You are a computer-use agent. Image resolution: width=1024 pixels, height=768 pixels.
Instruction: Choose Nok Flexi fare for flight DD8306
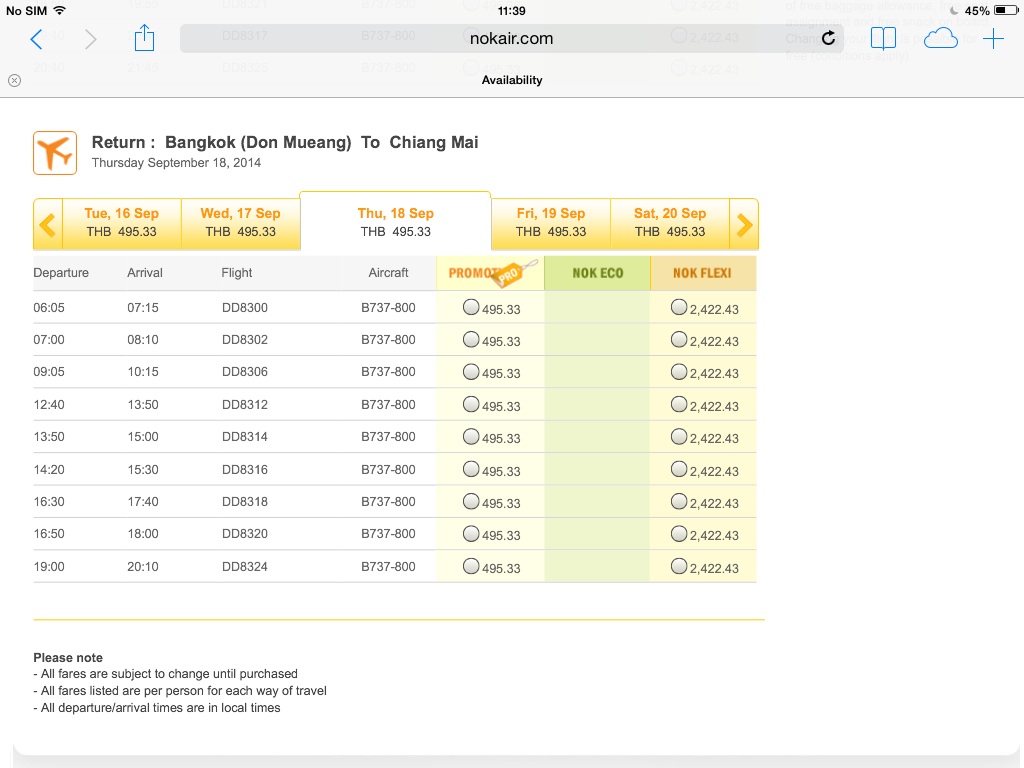[679, 372]
